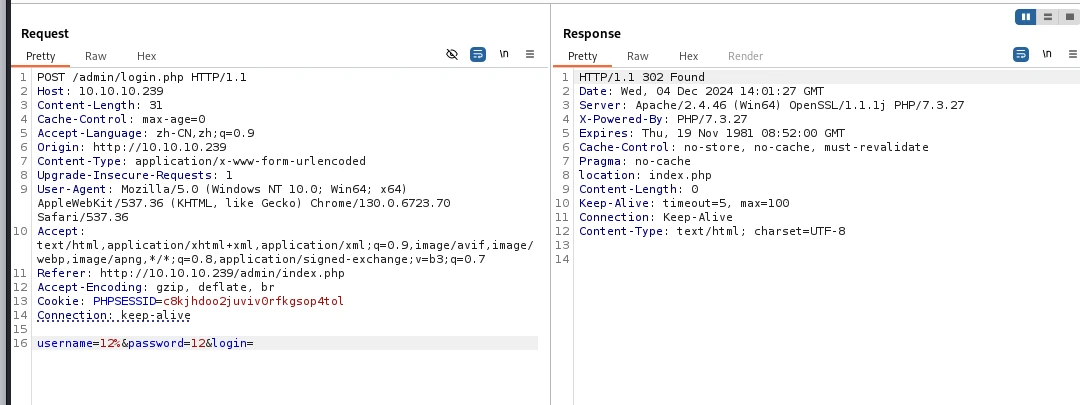Select top-bottom split layout icon
The width and height of the screenshot is (1080, 405).
pyautogui.click(x=1048, y=17)
